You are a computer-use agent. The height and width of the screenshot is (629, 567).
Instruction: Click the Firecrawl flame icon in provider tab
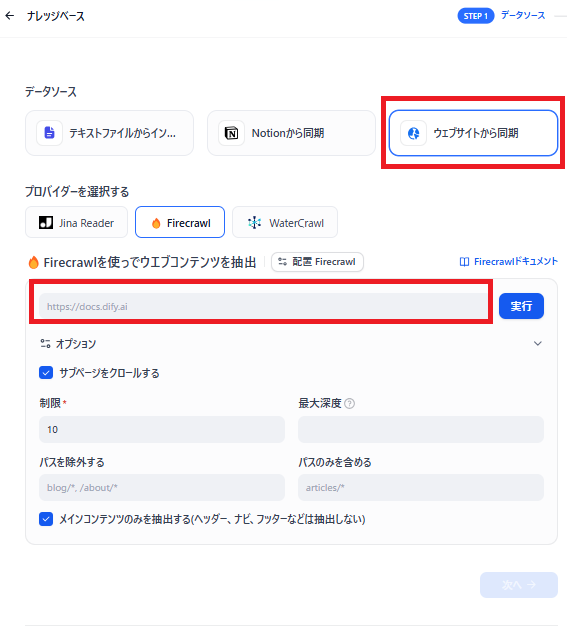click(x=156, y=223)
